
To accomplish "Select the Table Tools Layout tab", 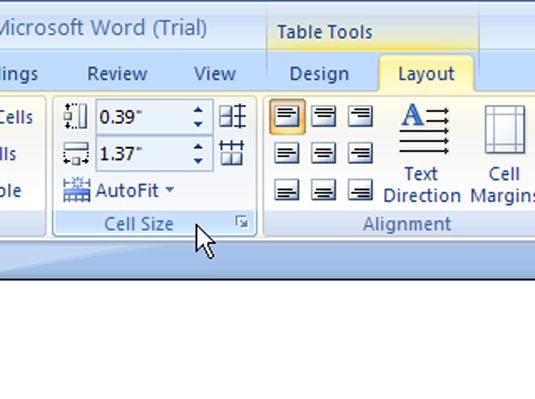I will point(426,73).
